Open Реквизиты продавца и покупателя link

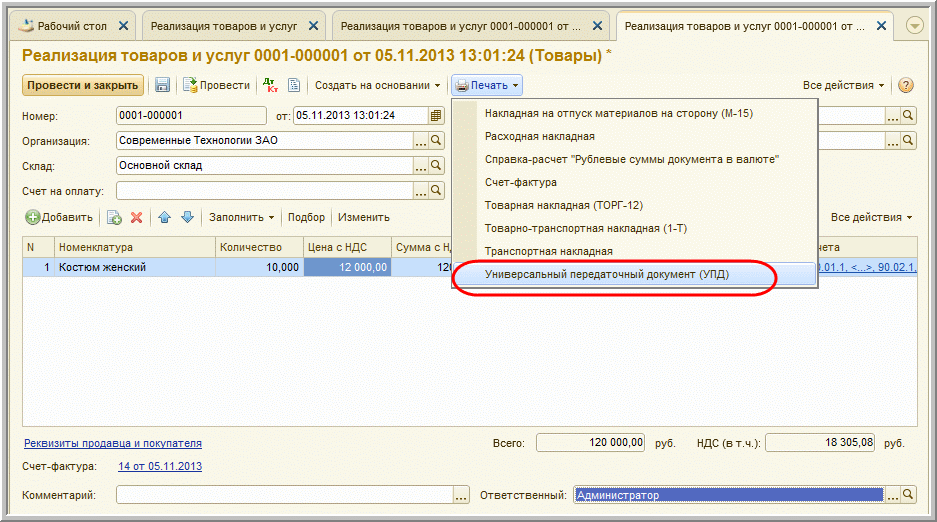click(x=113, y=443)
